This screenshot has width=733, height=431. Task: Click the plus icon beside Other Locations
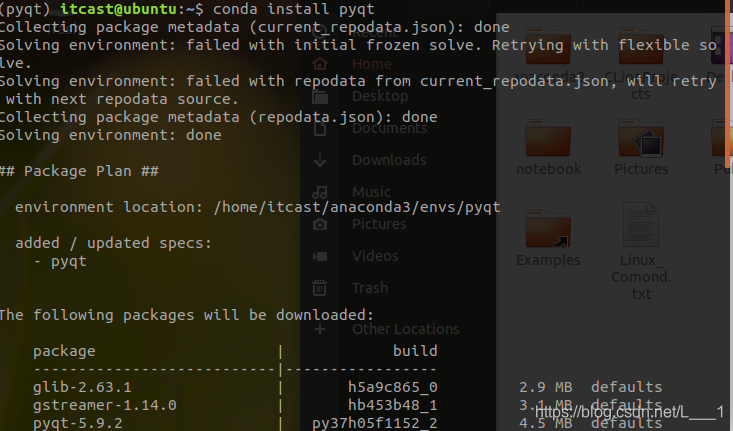pos(320,329)
